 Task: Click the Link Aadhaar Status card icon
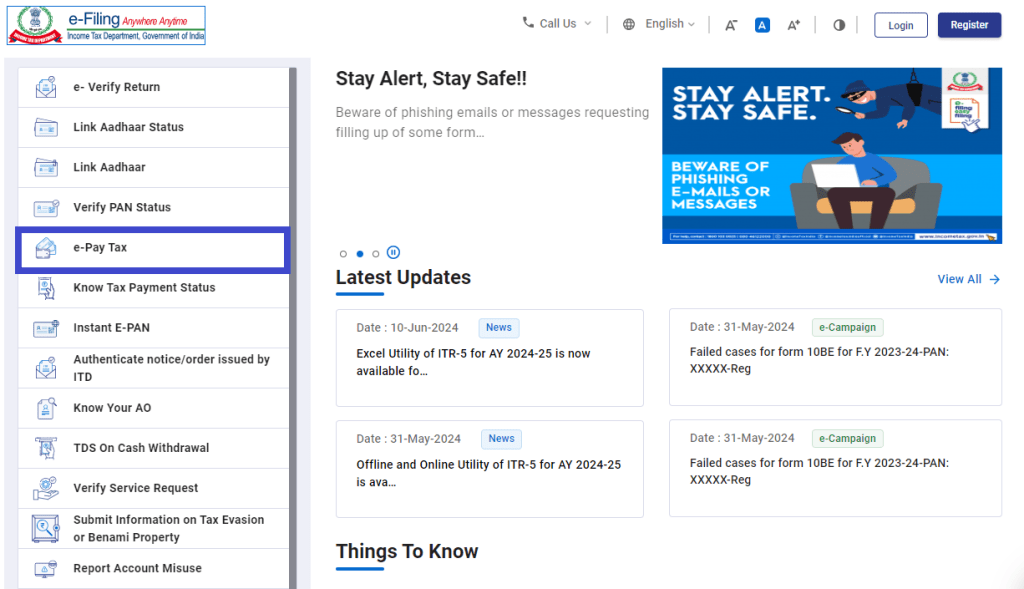46,127
